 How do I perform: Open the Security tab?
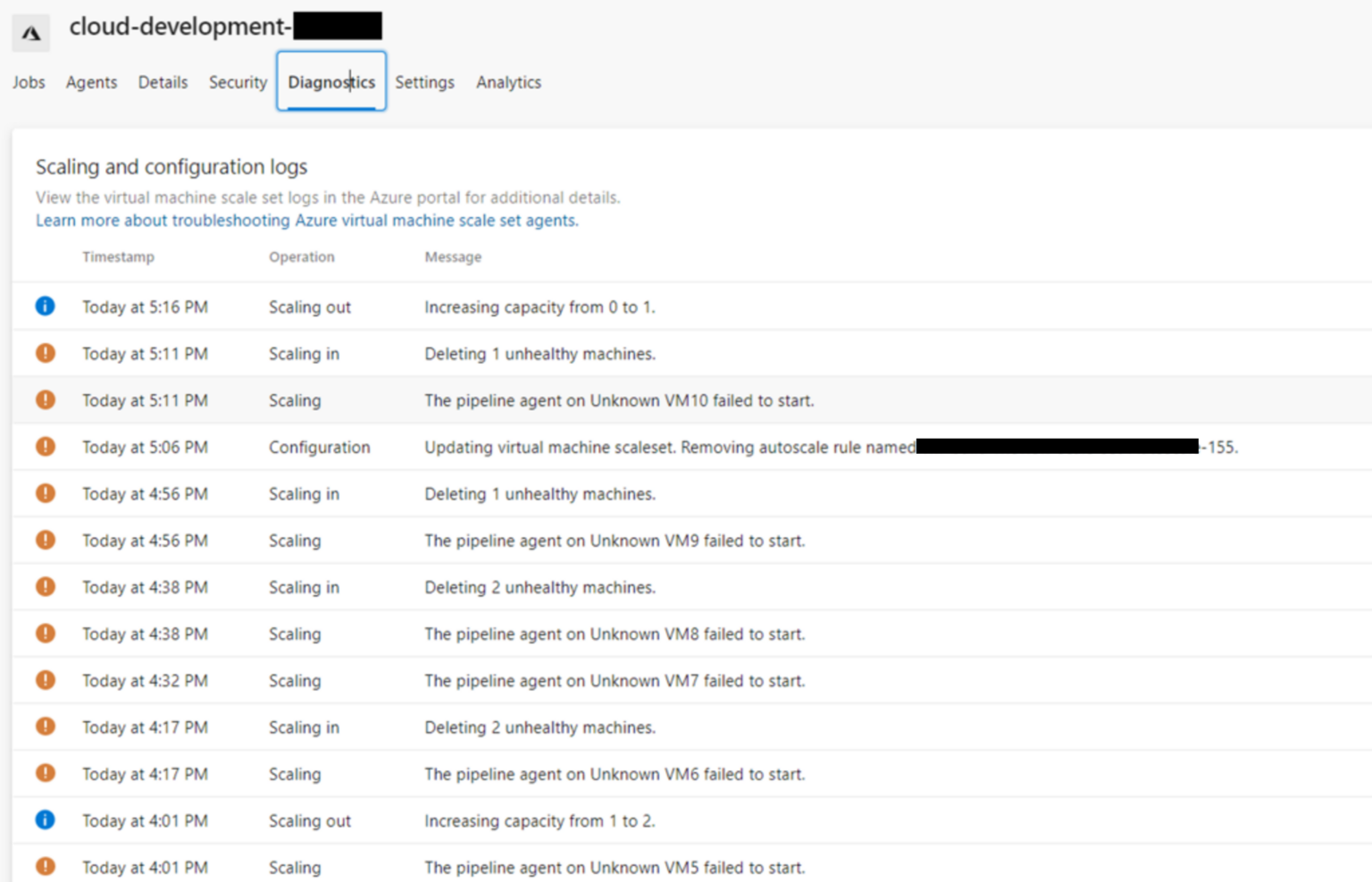click(238, 82)
